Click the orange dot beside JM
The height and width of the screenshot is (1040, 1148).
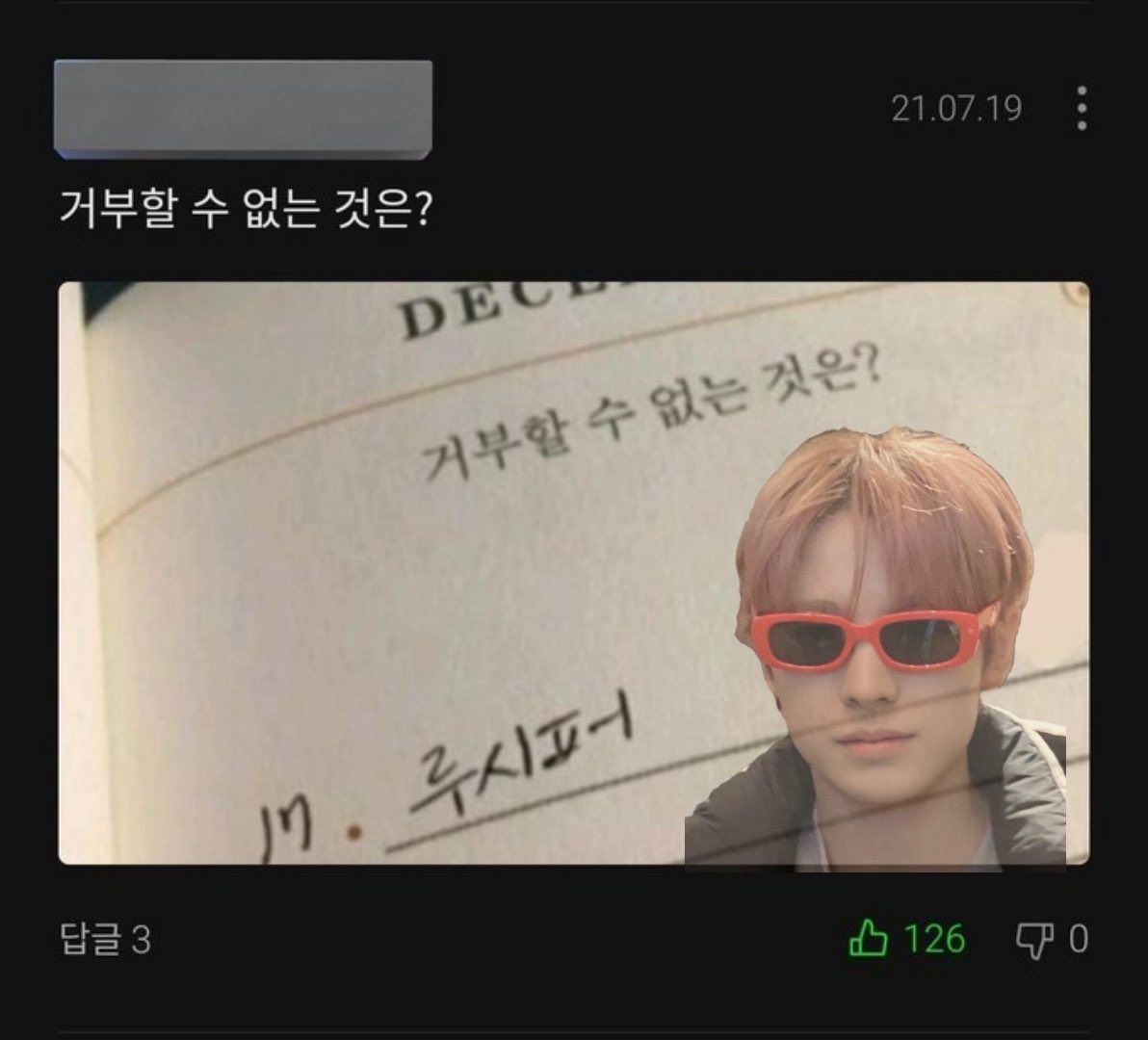355,832
